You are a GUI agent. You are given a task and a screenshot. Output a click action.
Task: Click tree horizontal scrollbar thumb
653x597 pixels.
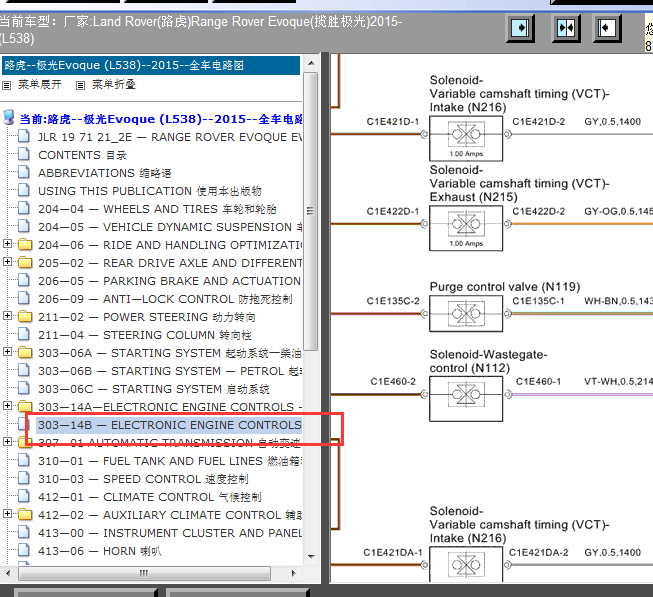pyautogui.click(x=144, y=573)
